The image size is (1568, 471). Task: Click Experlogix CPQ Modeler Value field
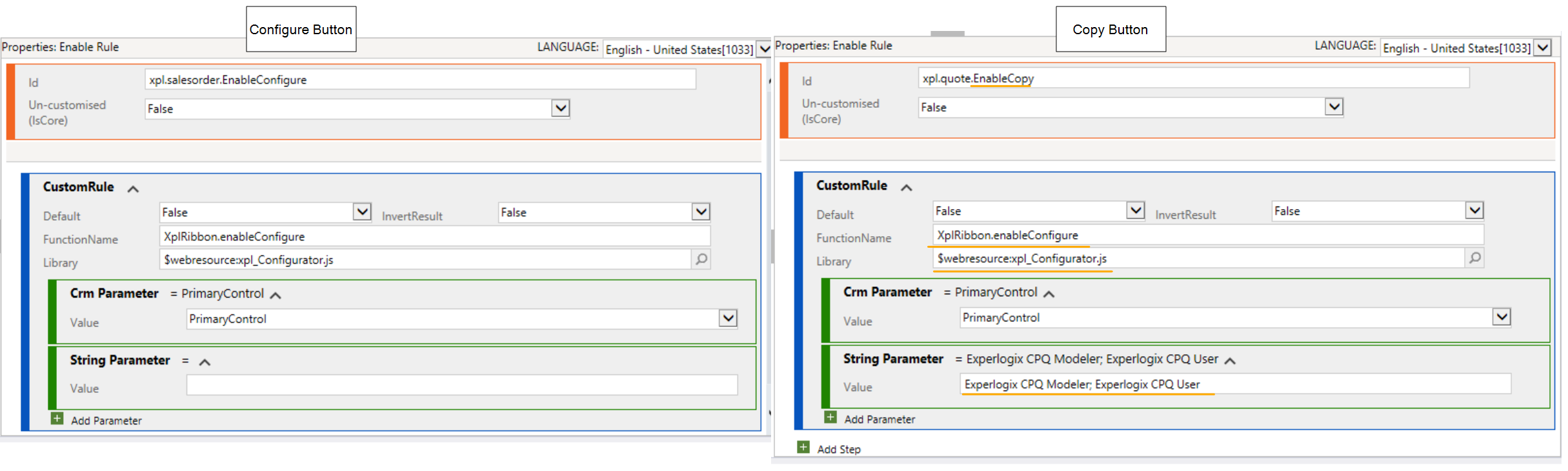[1235, 384]
